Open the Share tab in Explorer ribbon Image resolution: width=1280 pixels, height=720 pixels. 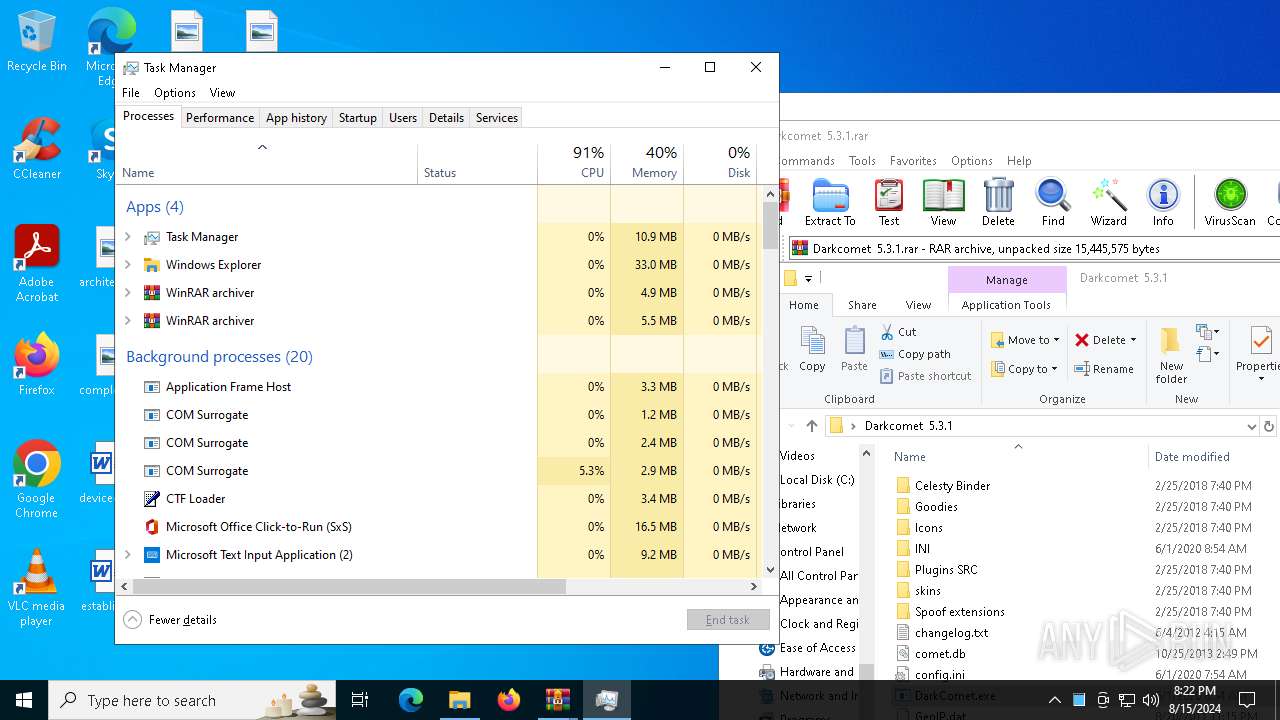pyautogui.click(x=862, y=305)
